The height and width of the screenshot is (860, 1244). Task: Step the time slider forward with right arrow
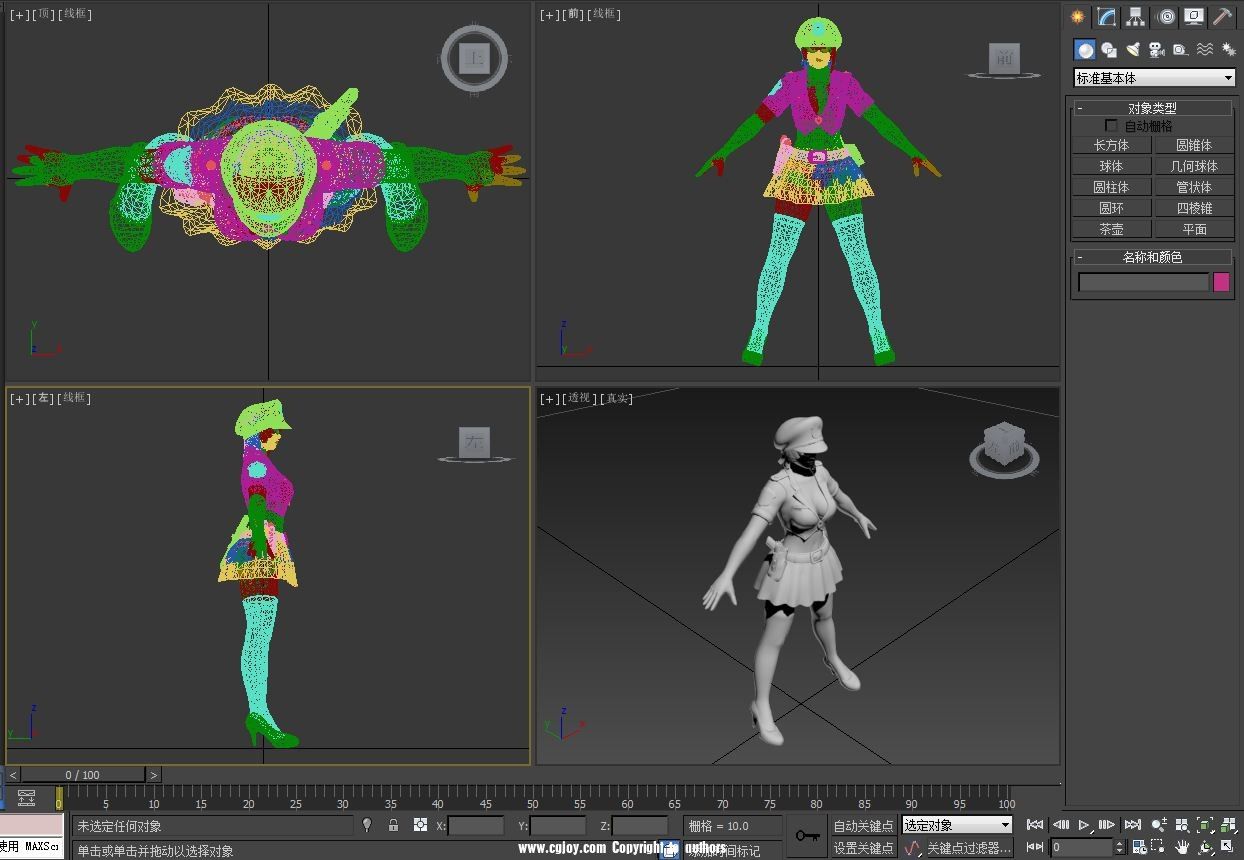click(x=153, y=775)
